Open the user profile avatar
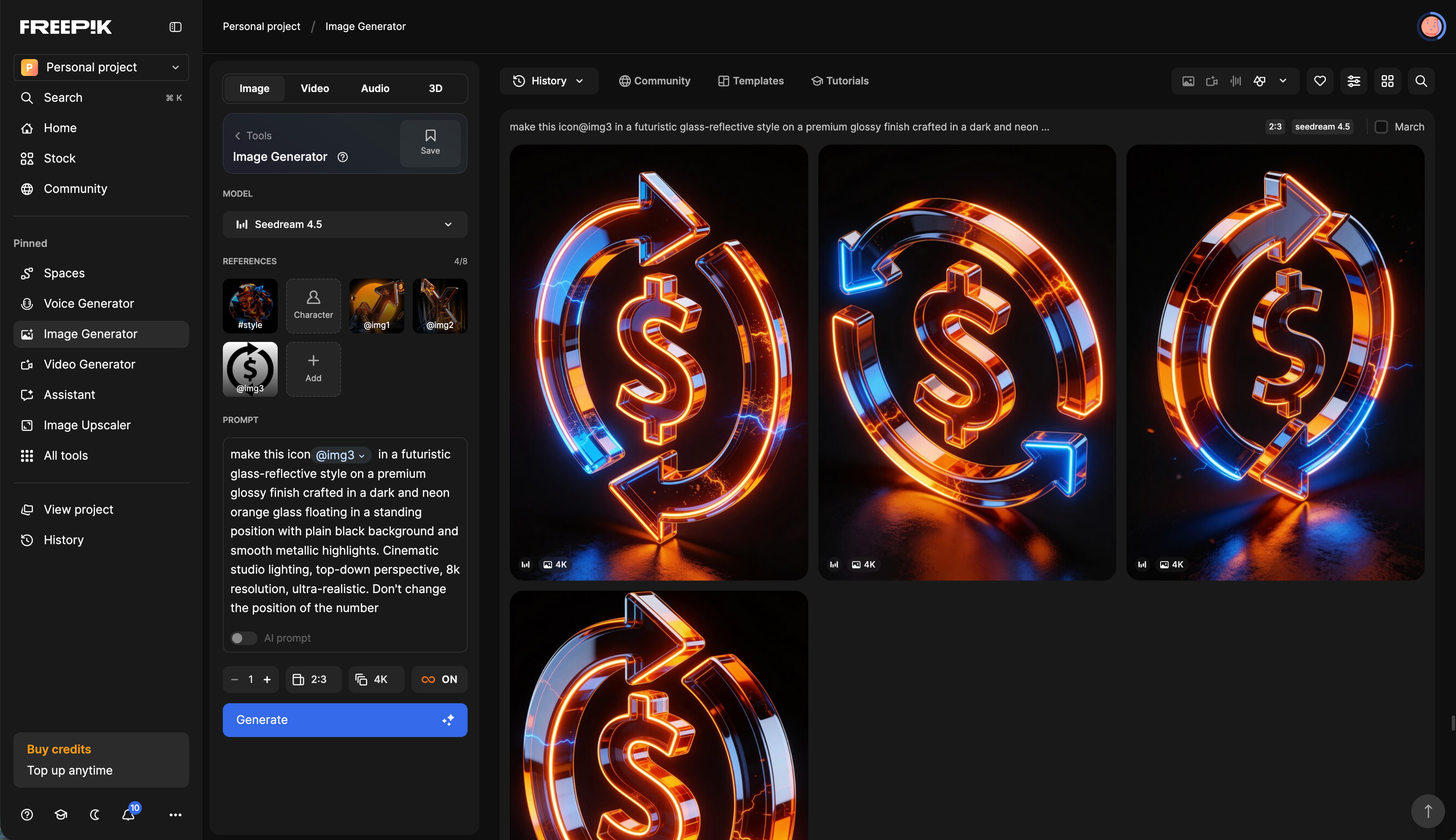This screenshot has width=1456, height=840. [x=1431, y=26]
